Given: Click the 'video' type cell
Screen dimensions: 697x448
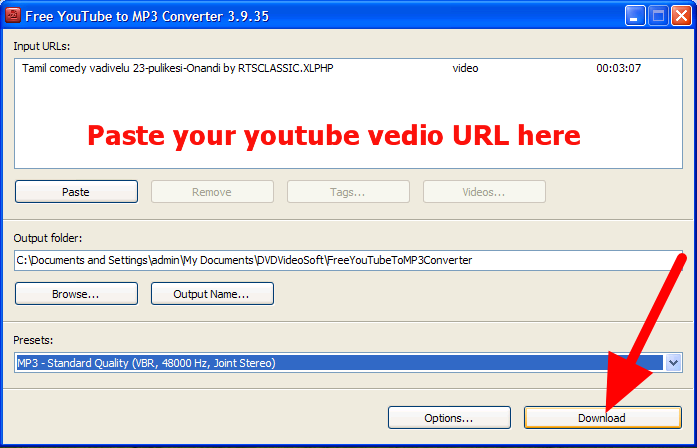Looking at the screenshot, I should (465, 68).
